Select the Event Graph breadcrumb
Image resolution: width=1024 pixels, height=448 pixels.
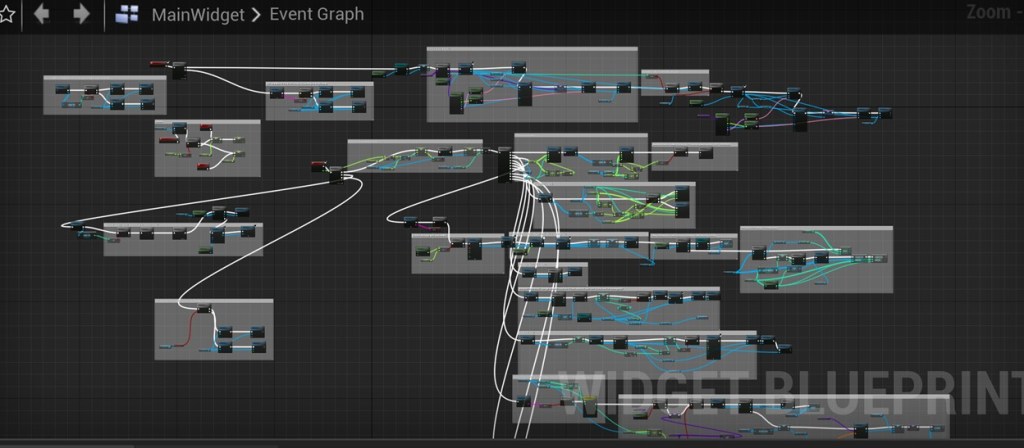[317, 15]
